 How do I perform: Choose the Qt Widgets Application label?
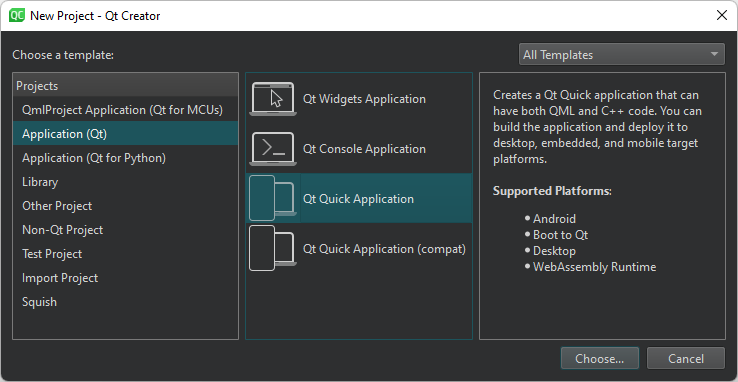pyautogui.click(x=364, y=99)
